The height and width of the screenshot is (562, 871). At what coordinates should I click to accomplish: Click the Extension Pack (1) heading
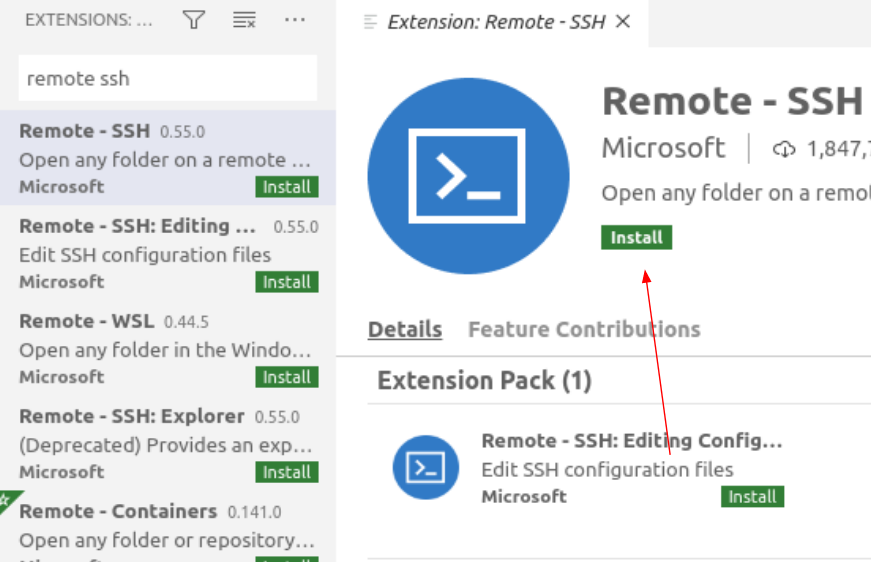[484, 380]
